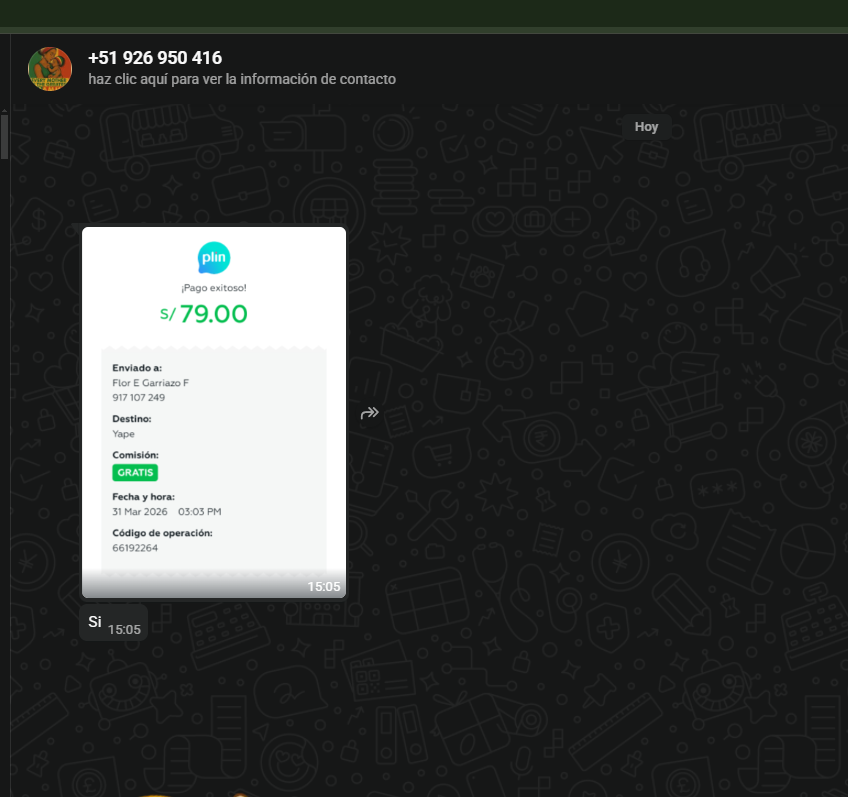Open contact +51 926 950 416 from header
The image size is (848, 797).
pos(155,58)
